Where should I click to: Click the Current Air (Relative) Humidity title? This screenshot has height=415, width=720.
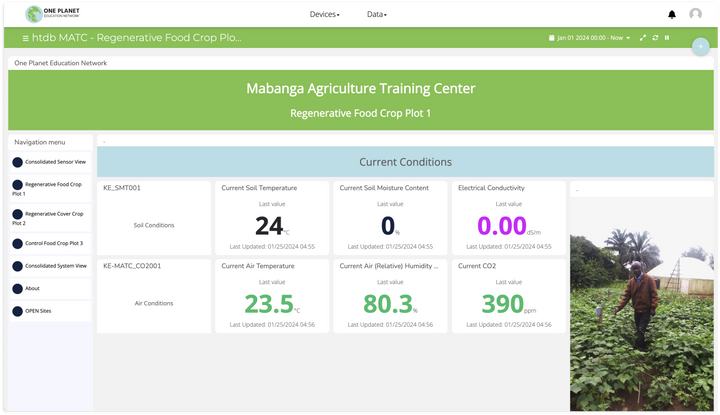pyautogui.click(x=388, y=266)
